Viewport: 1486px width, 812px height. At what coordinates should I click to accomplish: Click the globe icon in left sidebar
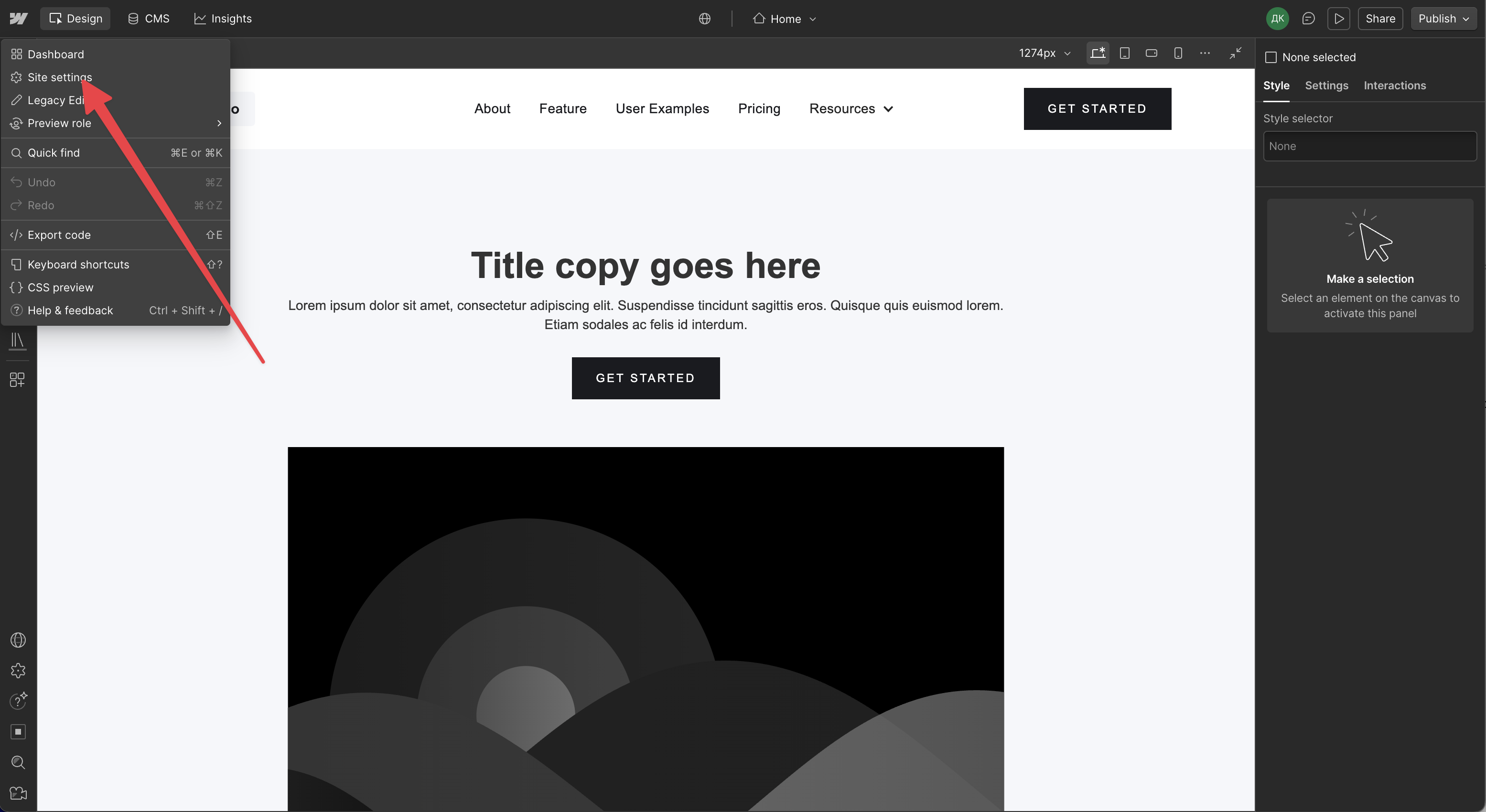(x=18, y=640)
